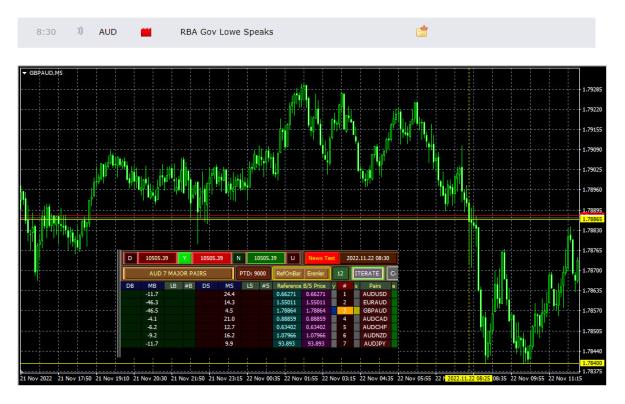
Task: Click the MS value 21.0
Action: click(x=229, y=319)
